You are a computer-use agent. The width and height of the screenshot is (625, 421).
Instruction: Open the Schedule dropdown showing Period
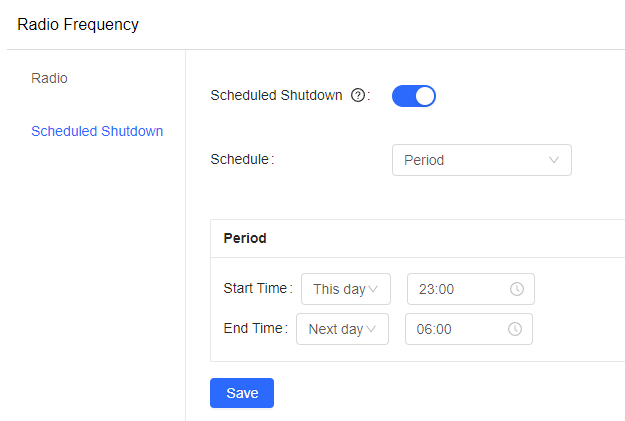481,160
